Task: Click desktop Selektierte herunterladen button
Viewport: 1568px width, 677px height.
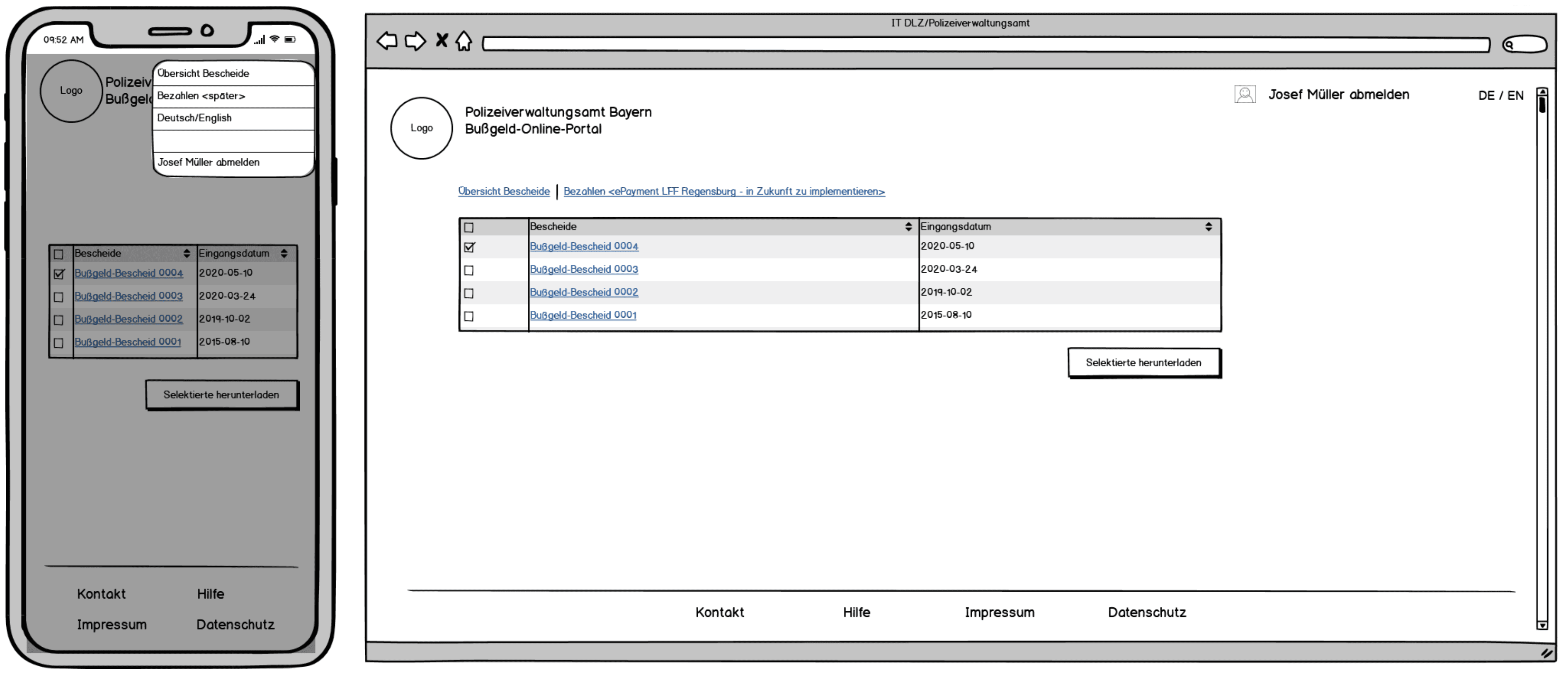Action: tap(1143, 363)
